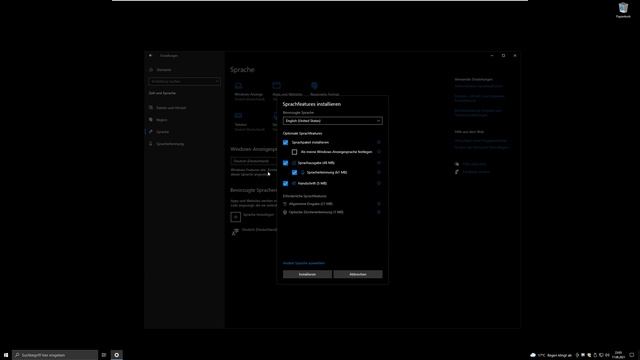This screenshot has height=360, width=640.
Task: Click the taskbar clock
Action: [x=618, y=355]
